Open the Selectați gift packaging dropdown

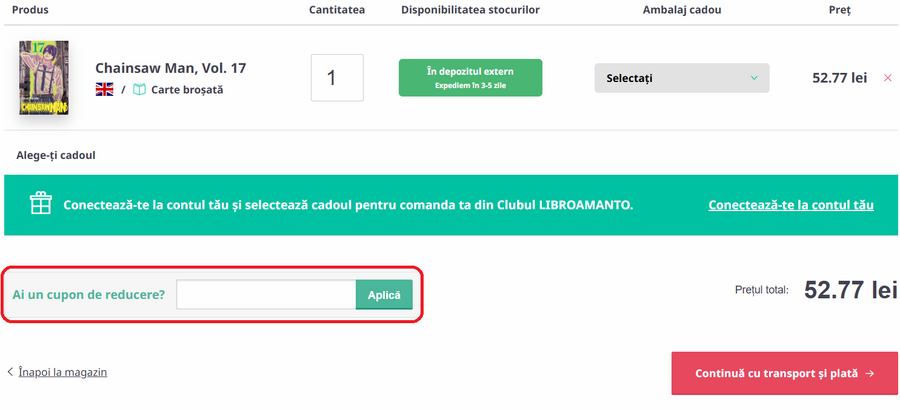pyautogui.click(x=681, y=78)
